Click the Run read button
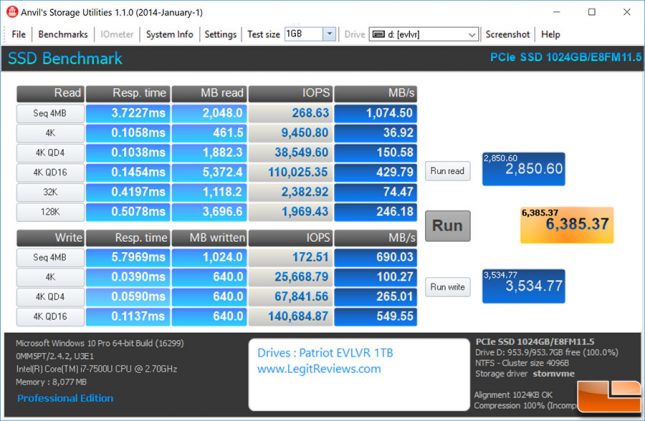Viewport: 645px width, 421px height. pyautogui.click(x=448, y=171)
